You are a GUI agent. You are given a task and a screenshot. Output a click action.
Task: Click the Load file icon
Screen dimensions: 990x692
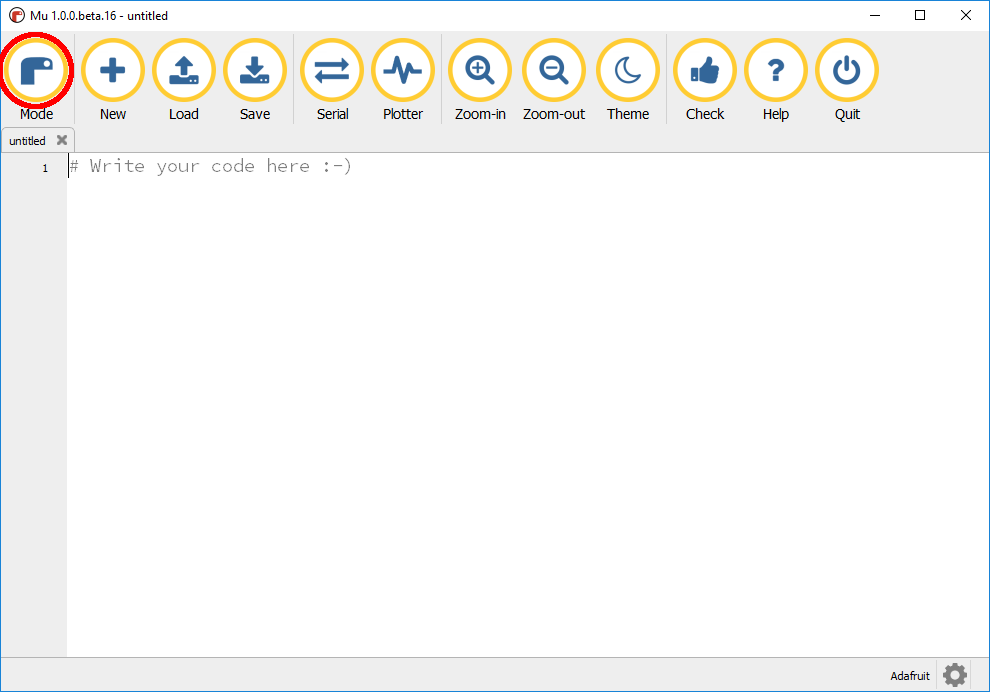coord(184,71)
